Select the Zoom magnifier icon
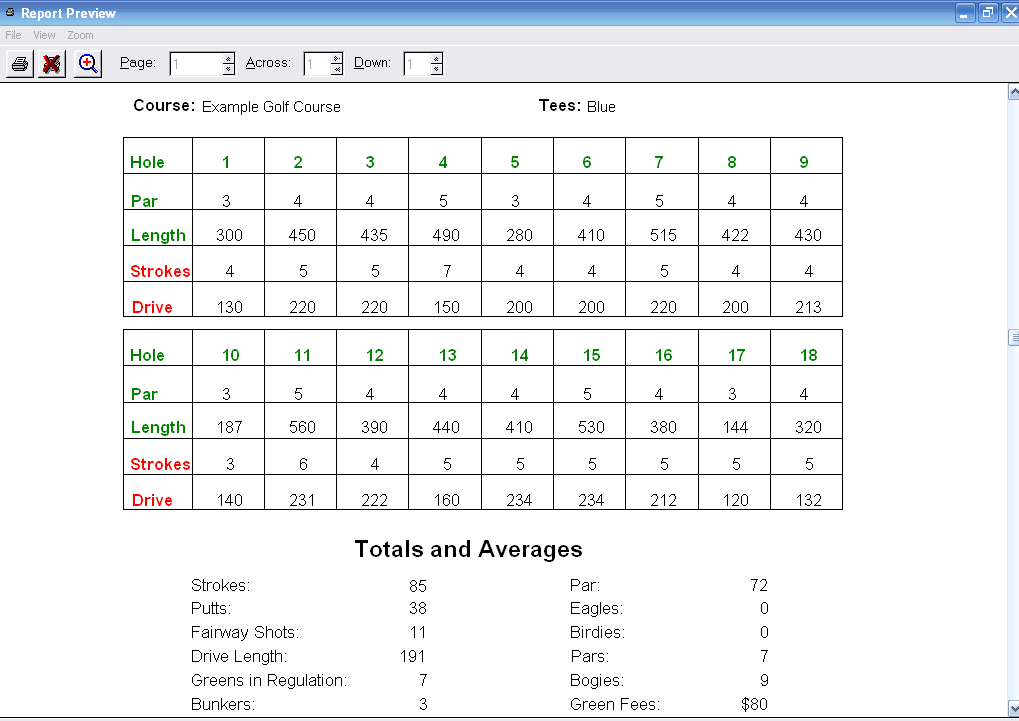 click(x=87, y=63)
